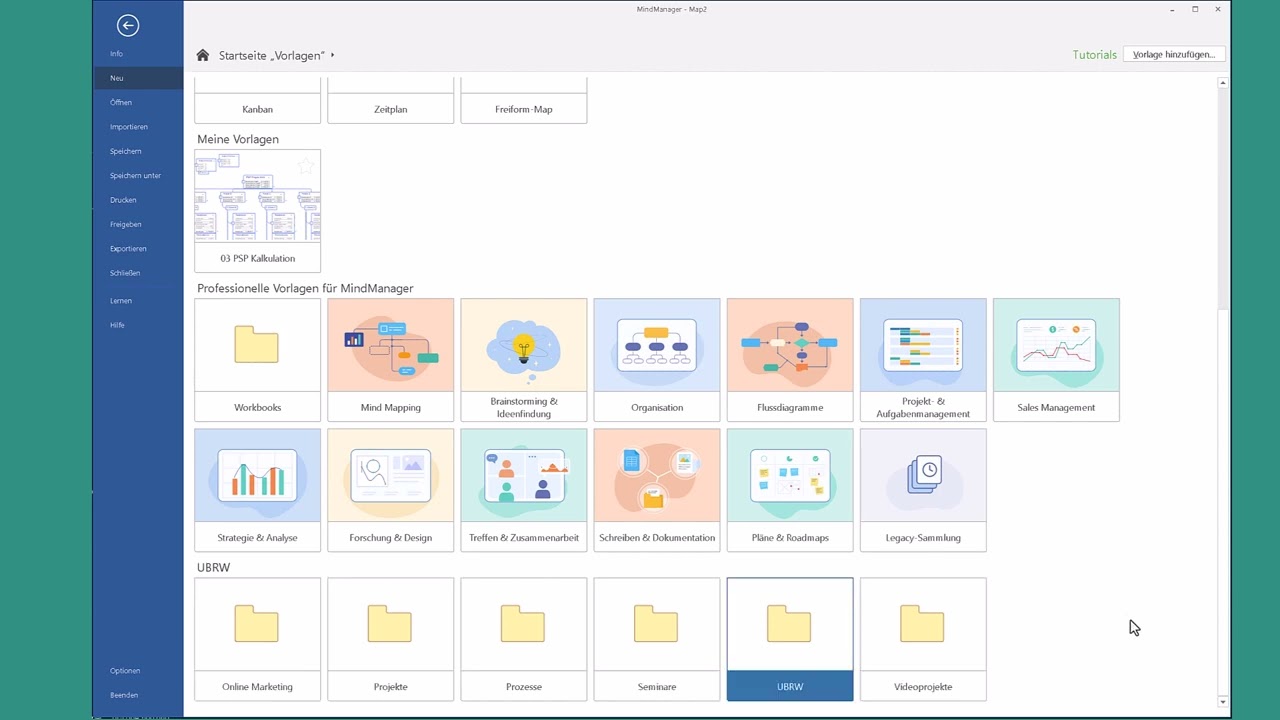Image resolution: width=1280 pixels, height=720 pixels.
Task: Select the Freiform-Map template
Action: pos(523,101)
